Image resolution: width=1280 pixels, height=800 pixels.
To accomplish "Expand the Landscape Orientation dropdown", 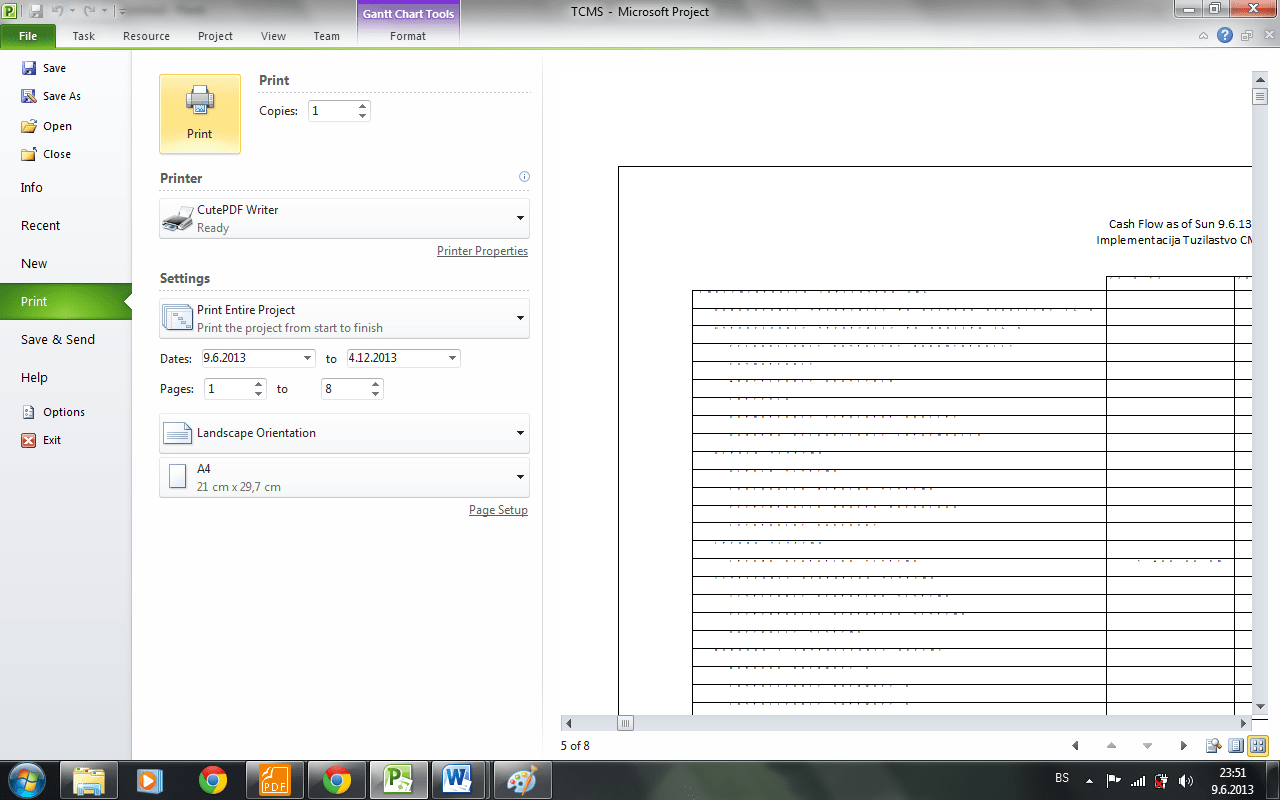I will tap(520, 433).
